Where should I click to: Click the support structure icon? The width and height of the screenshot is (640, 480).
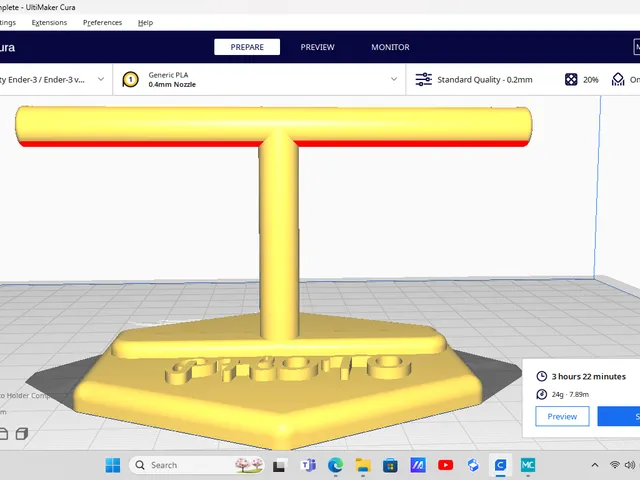[618, 79]
